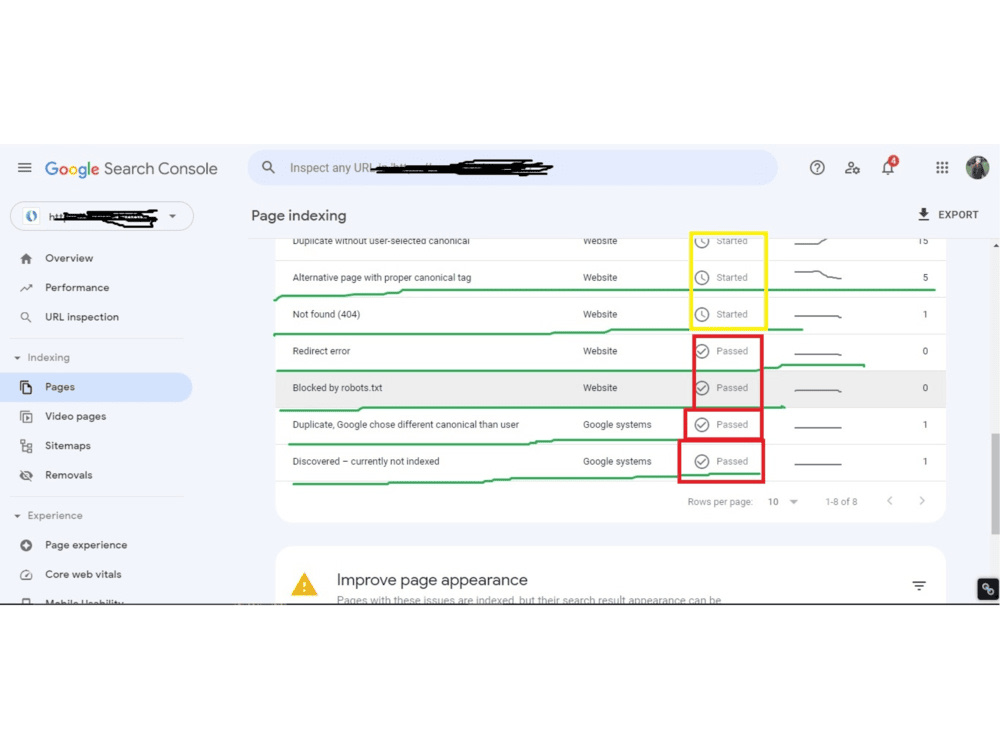Open the Blocked by robots.txt row

tap(610, 388)
